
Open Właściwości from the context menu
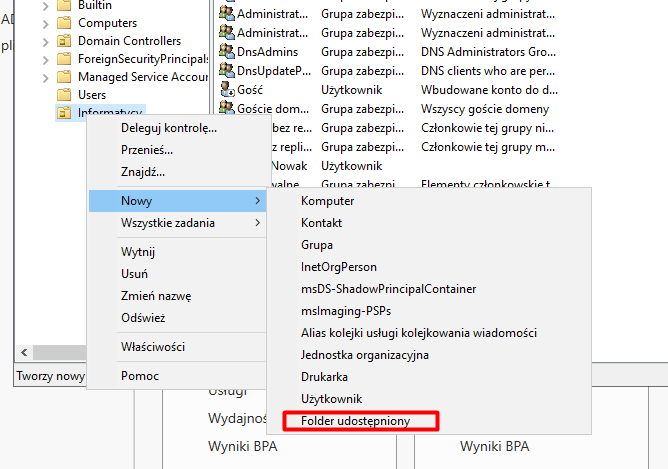tap(152, 347)
